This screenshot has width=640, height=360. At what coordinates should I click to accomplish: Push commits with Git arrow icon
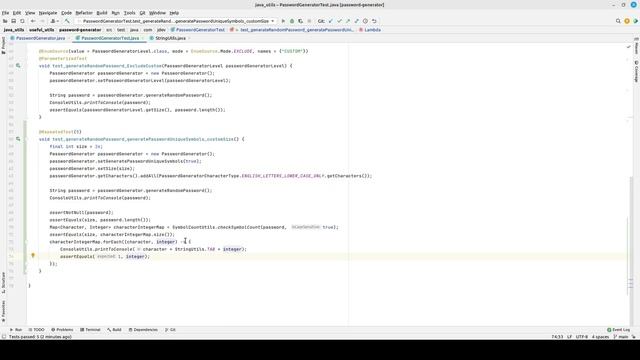coord(348,21)
